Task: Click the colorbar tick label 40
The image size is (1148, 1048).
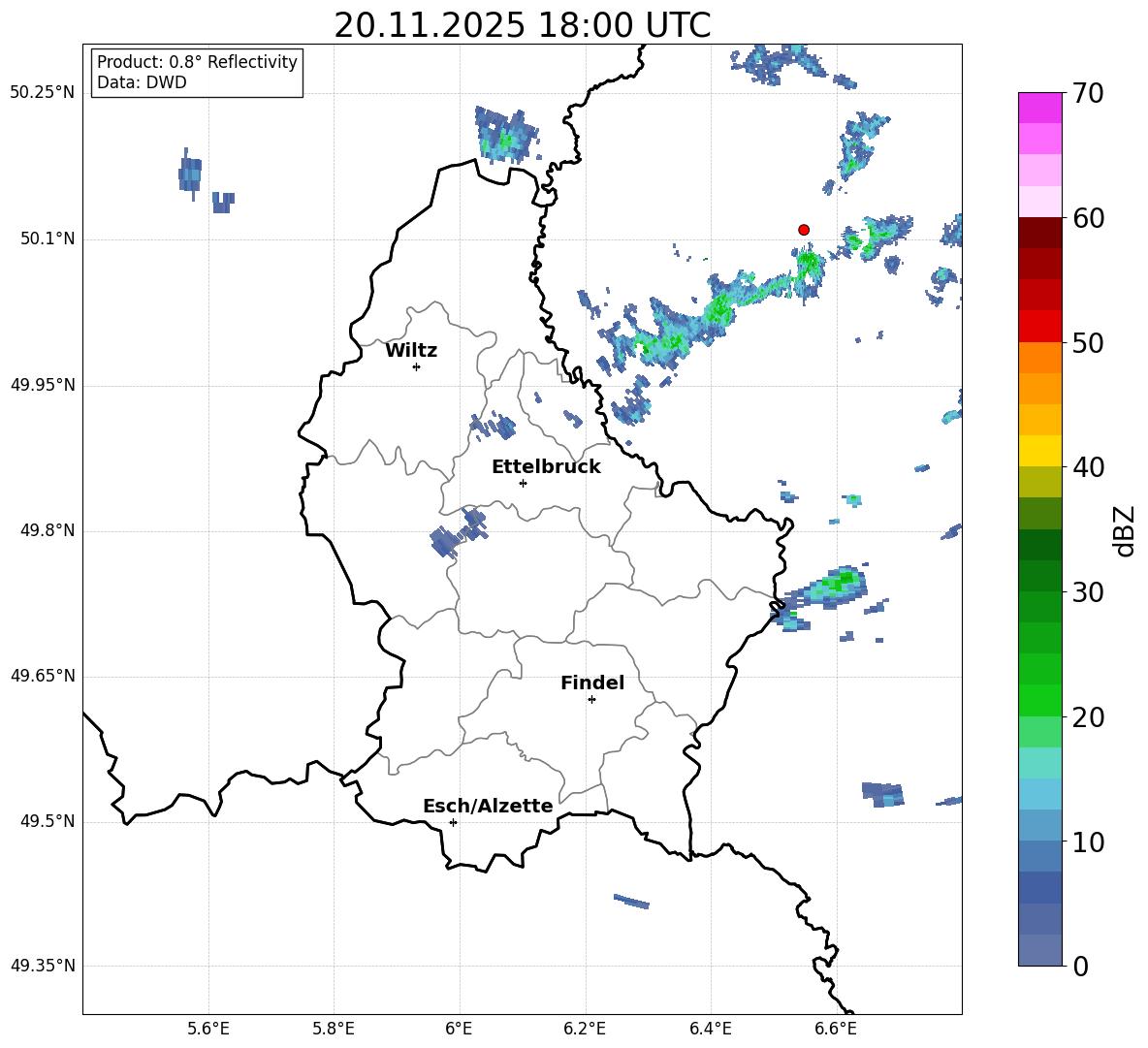Action: click(1089, 467)
